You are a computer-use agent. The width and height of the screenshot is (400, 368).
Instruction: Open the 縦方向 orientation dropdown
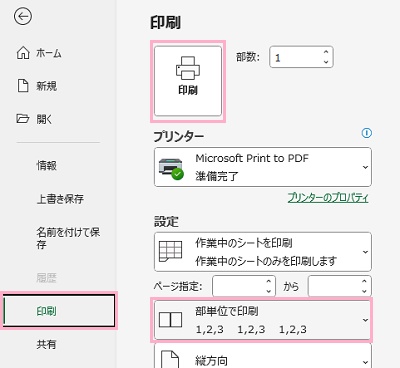coord(263,356)
